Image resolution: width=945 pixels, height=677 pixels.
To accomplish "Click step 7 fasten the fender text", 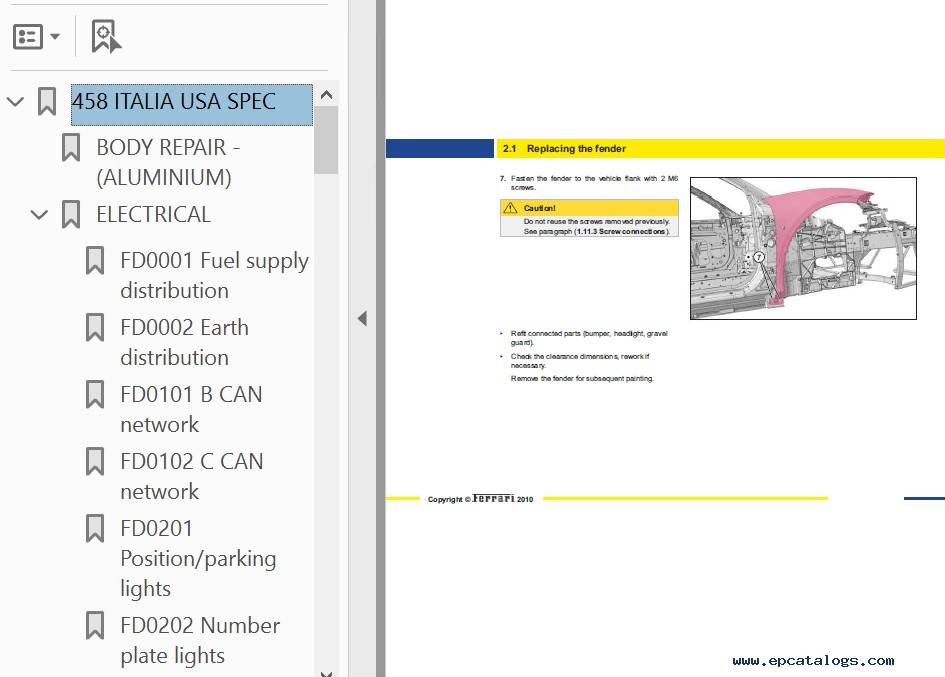I will (x=589, y=183).
